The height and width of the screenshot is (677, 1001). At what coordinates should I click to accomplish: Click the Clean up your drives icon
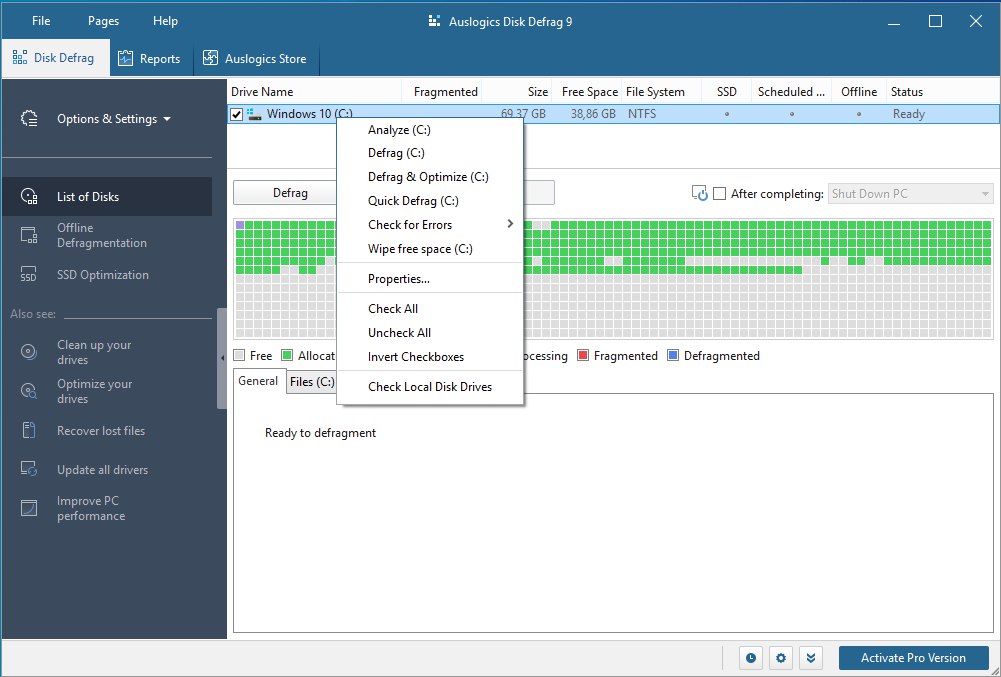pyautogui.click(x=29, y=351)
